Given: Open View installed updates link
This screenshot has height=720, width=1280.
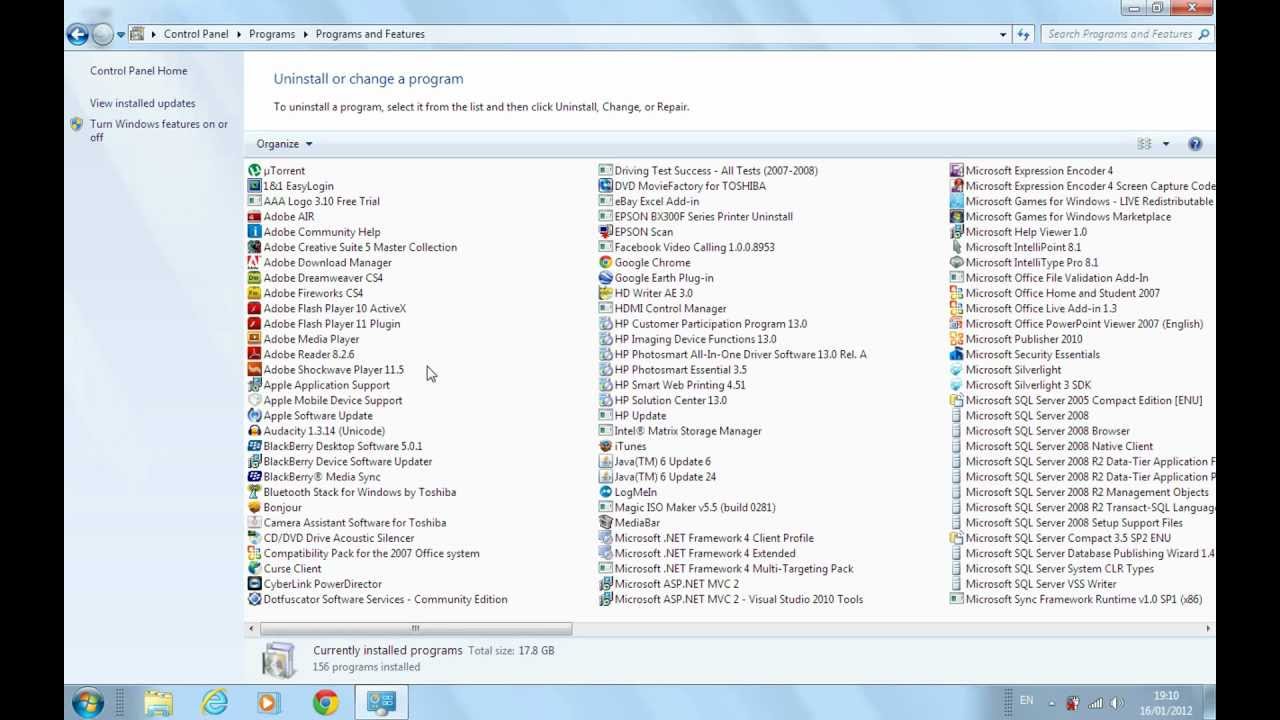Looking at the screenshot, I should pyautogui.click(x=143, y=103).
